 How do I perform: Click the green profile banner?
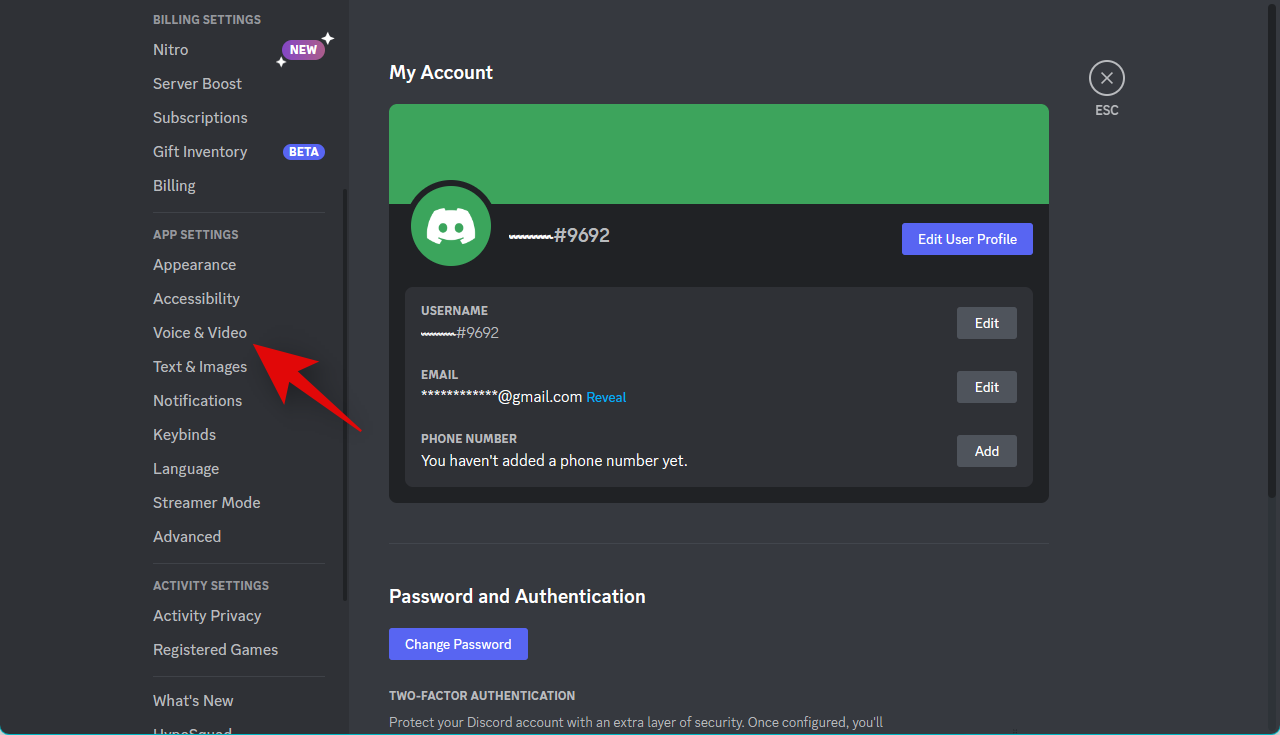tap(718, 150)
